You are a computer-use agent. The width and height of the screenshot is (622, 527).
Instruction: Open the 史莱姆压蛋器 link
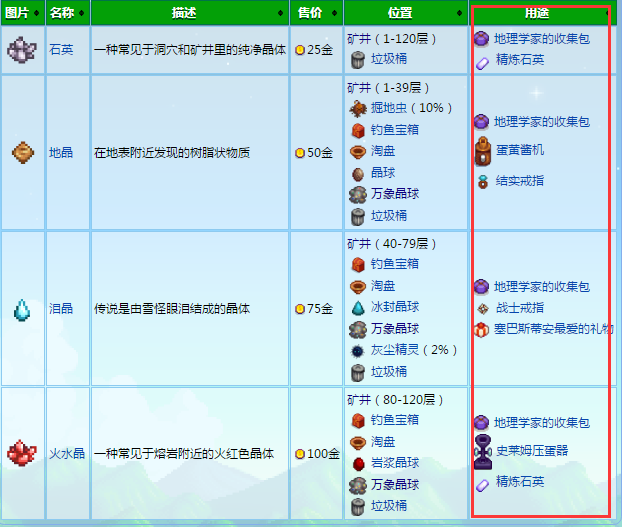point(532,450)
